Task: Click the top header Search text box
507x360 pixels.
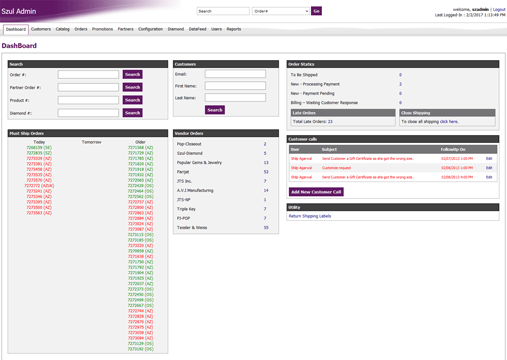Action: coord(223,11)
